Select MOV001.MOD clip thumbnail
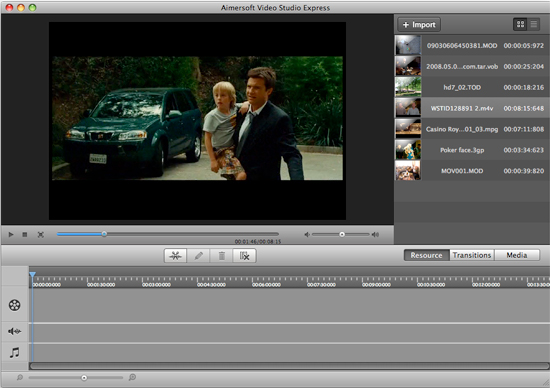Screen dimensions: 550x388 (x=408, y=170)
